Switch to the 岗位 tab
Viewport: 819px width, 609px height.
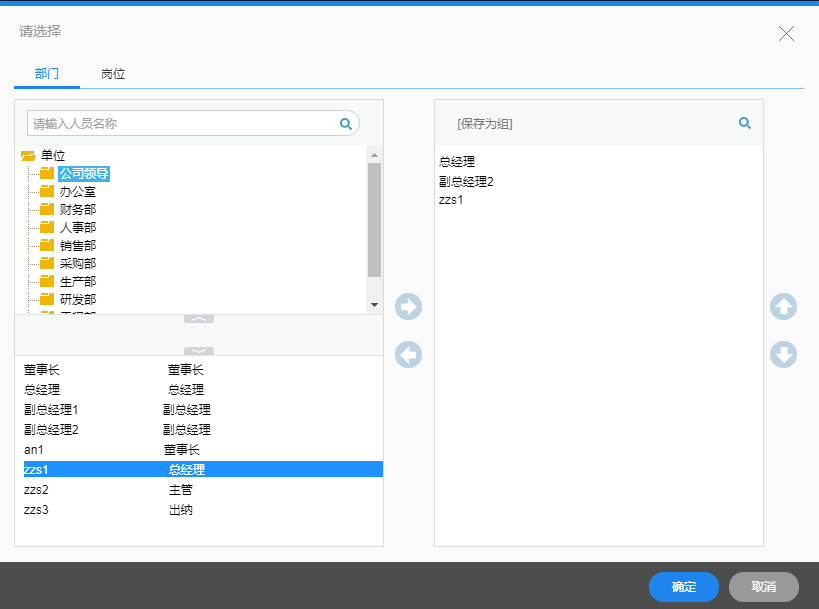point(112,73)
